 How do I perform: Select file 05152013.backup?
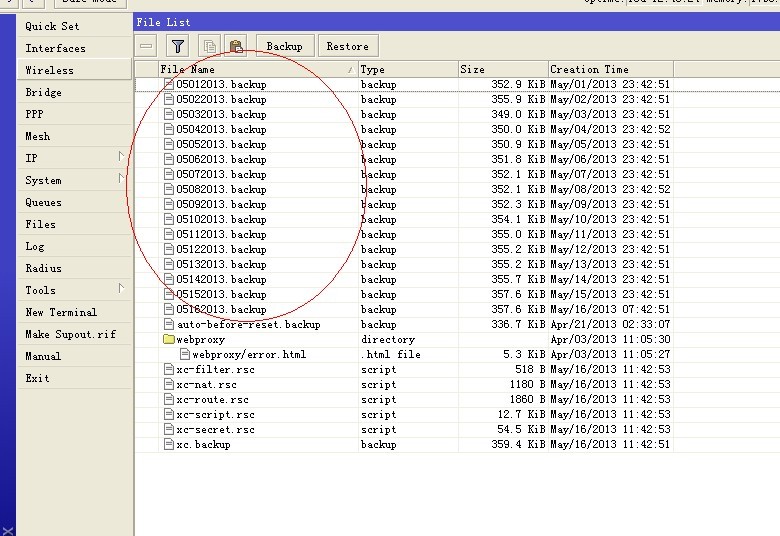tap(221, 294)
